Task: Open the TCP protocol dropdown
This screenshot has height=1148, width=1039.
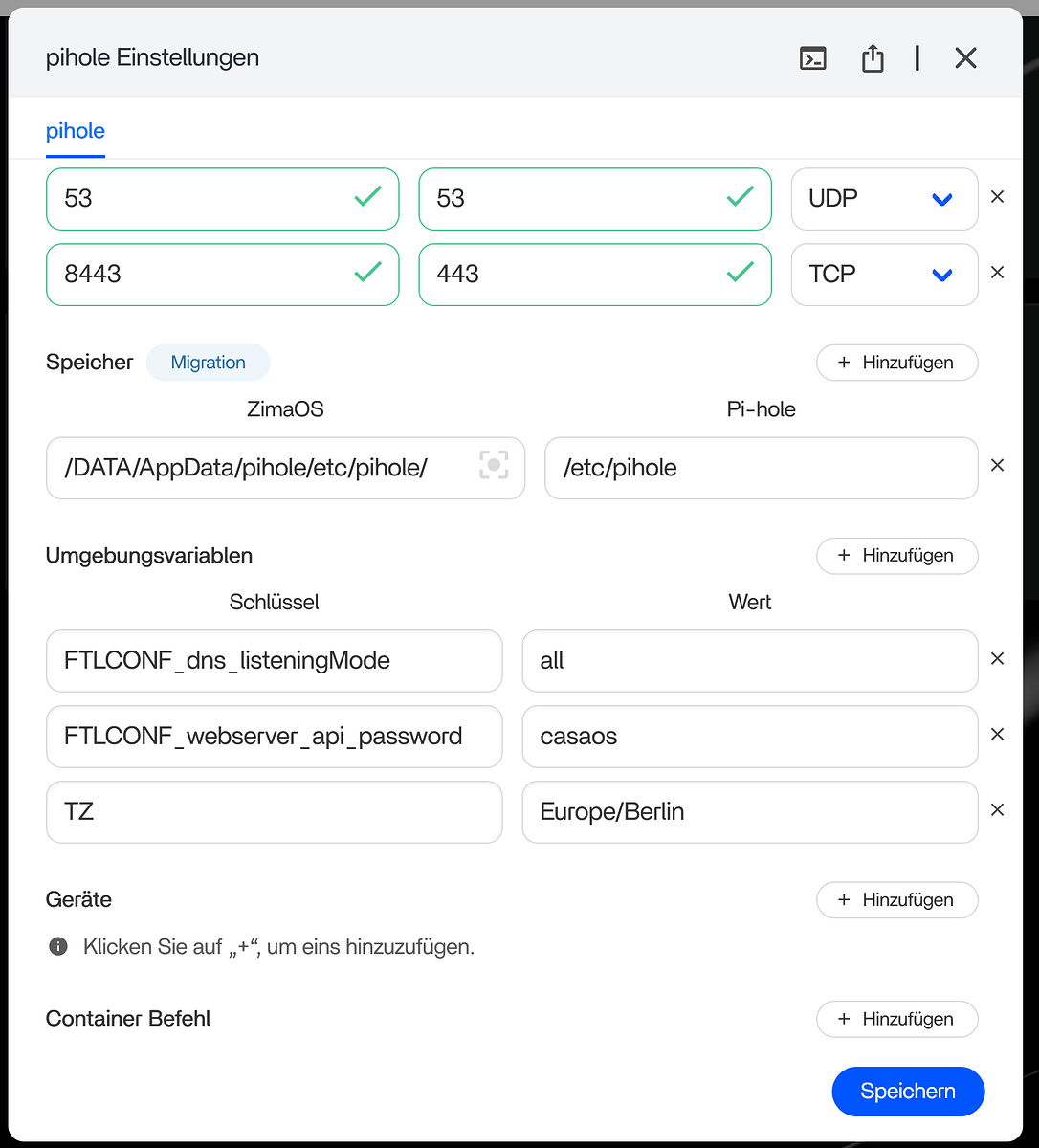Action: pyautogui.click(x=884, y=275)
